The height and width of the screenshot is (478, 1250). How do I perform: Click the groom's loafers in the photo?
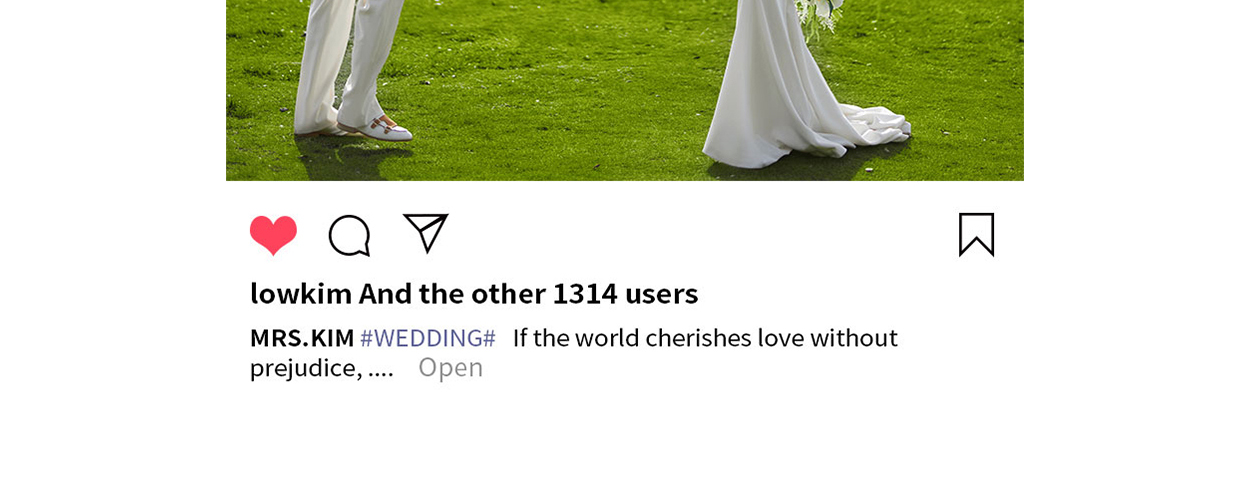375,128
